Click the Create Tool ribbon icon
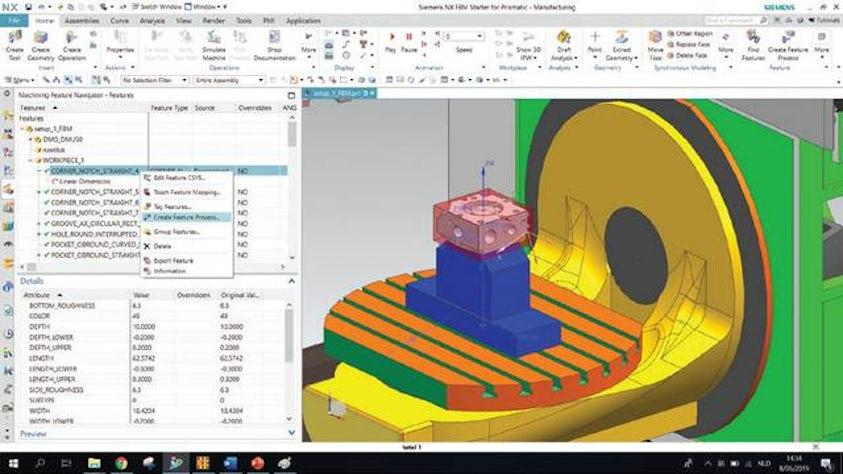Screen dimensions: 843x474 [x=15, y=44]
